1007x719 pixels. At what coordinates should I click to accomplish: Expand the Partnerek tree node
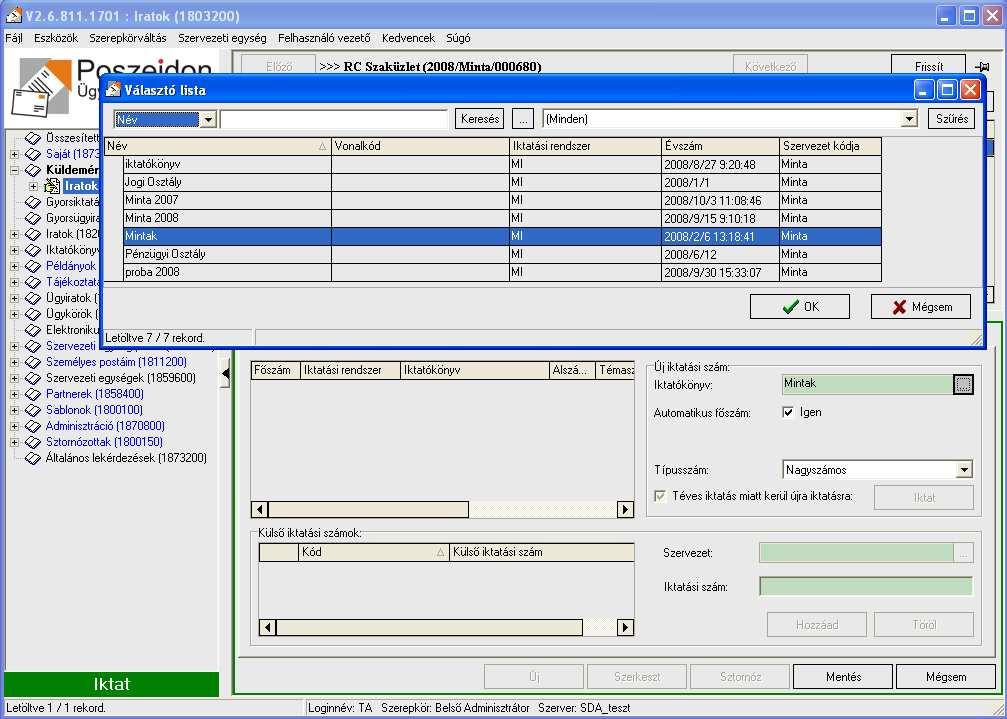pos(15,394)
